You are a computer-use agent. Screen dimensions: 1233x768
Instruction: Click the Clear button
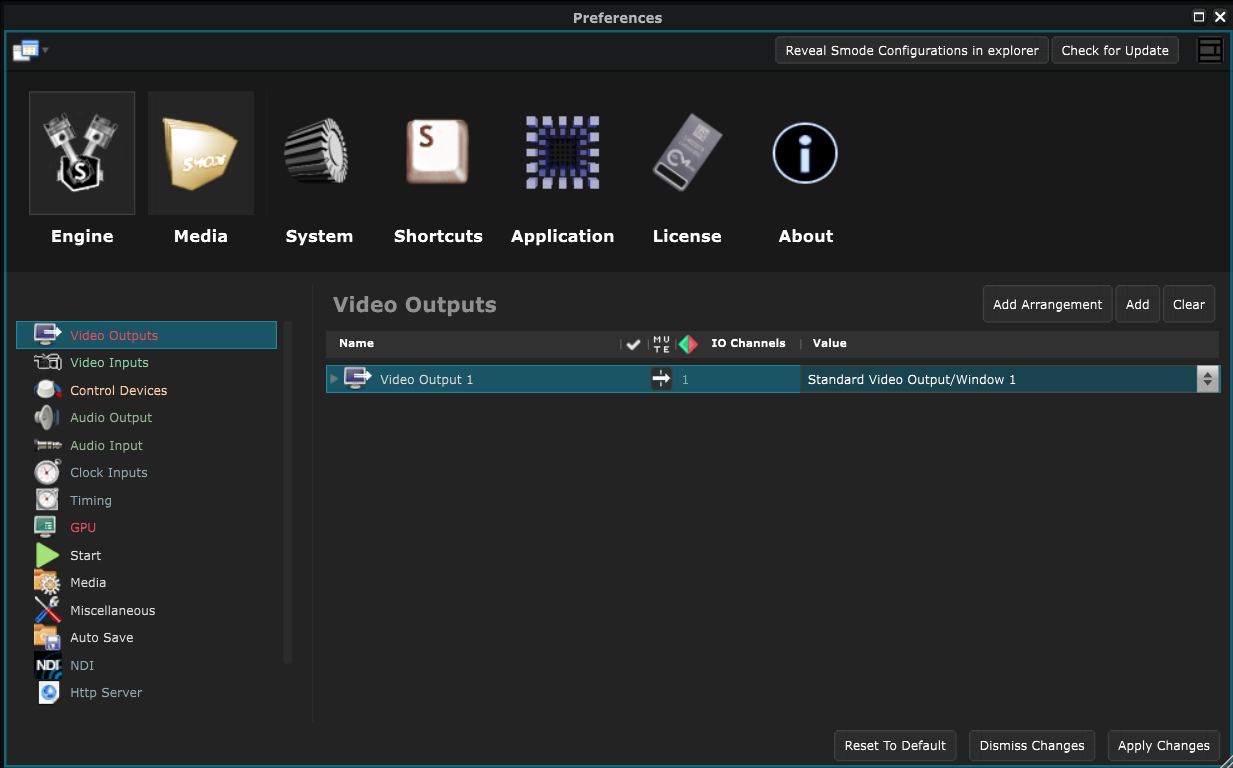[1189, 304]
